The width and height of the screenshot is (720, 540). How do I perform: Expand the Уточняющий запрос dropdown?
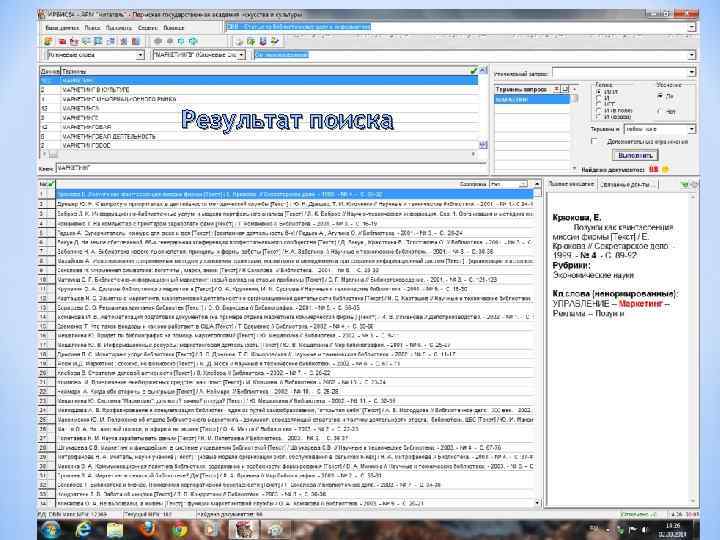(692, 73)
